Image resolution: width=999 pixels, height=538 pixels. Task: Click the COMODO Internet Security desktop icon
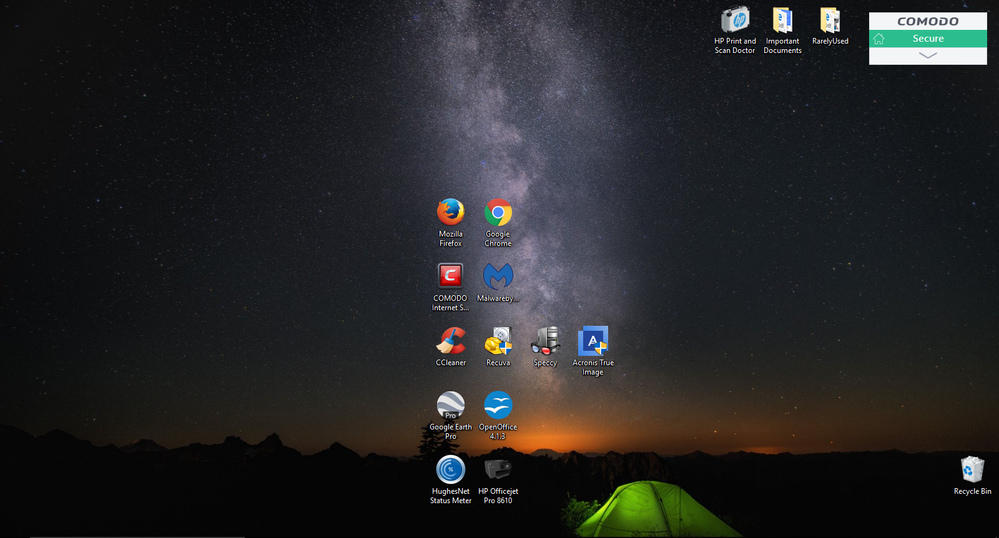pyautogui.click(x=450, y=276)
